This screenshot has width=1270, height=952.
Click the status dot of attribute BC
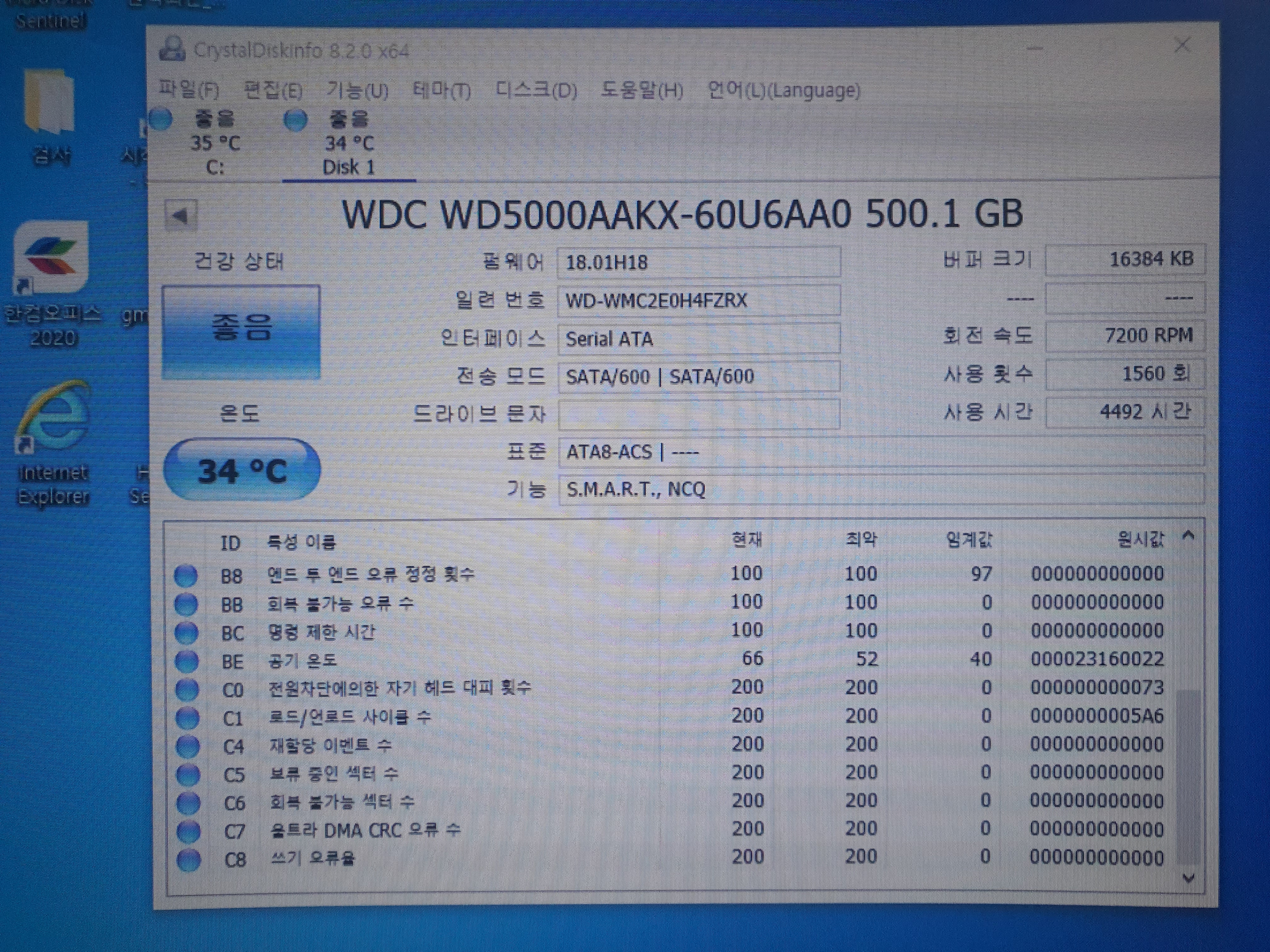186,632
